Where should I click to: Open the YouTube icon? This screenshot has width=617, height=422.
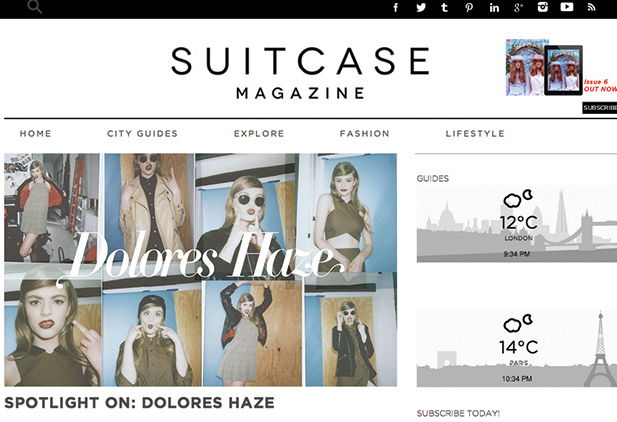pos(567,8)
